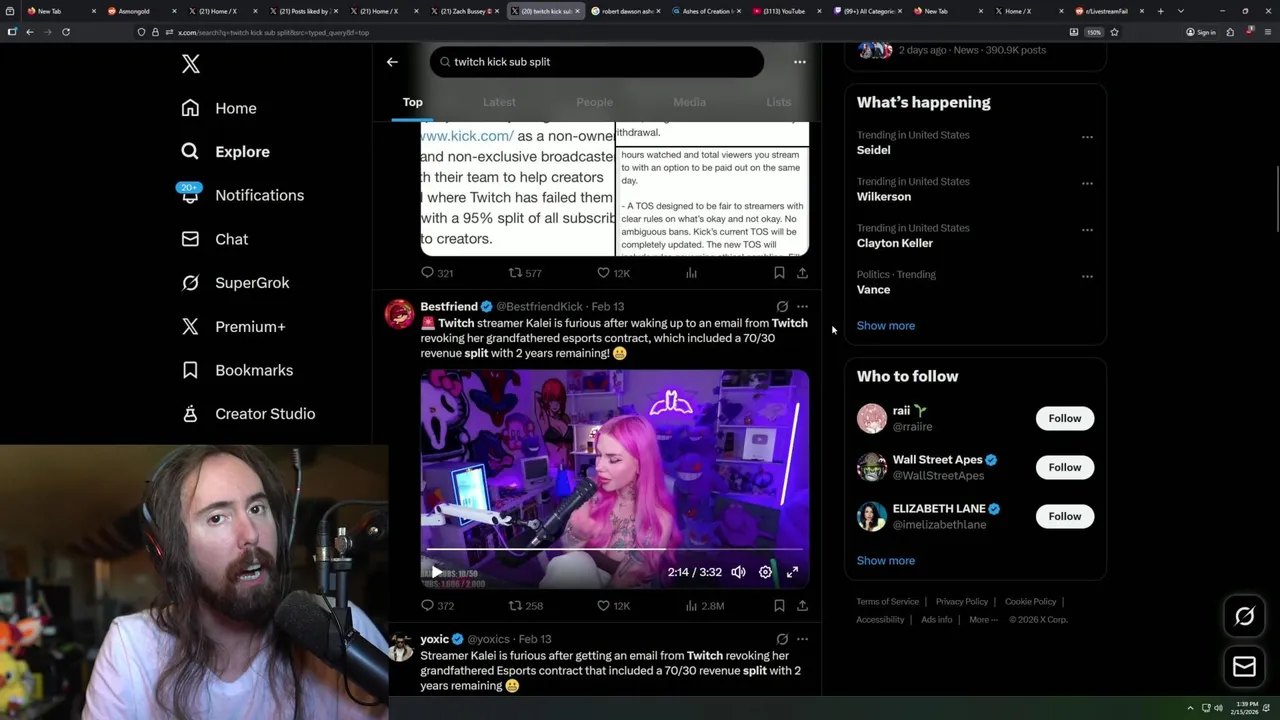Follow raii account
Image resolution: width=1280 pixels, height=720 pixels.
[x=1064, y=418]
